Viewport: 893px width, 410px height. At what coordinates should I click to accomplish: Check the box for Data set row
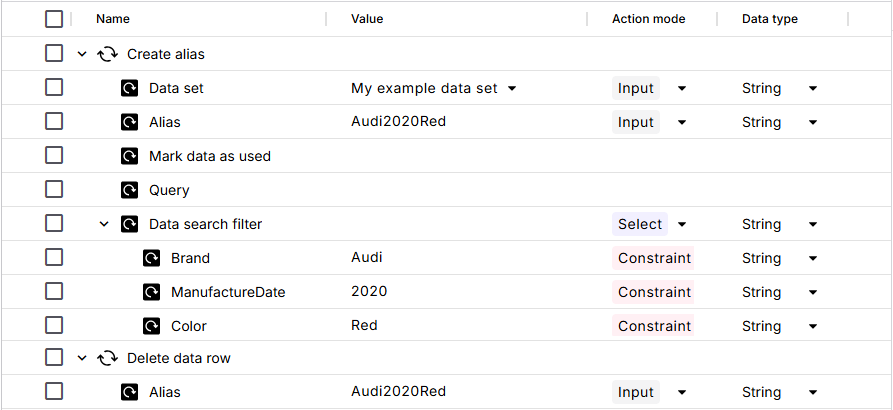tap(54, 88)
